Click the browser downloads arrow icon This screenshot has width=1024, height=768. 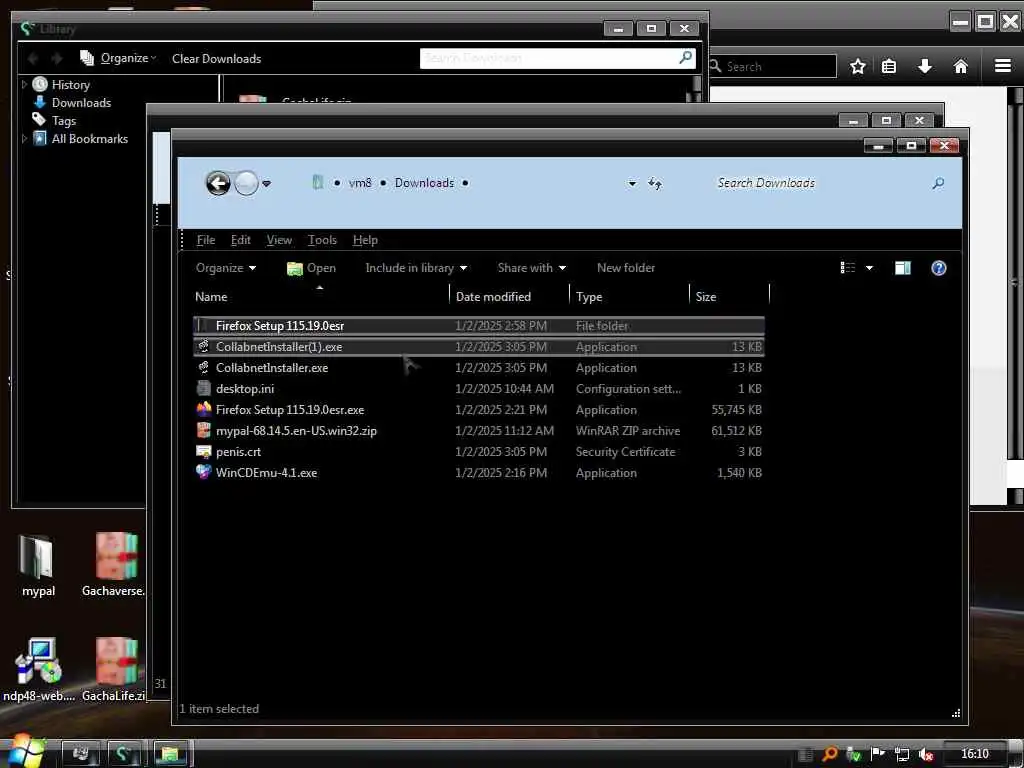click(x=925, y=66)
